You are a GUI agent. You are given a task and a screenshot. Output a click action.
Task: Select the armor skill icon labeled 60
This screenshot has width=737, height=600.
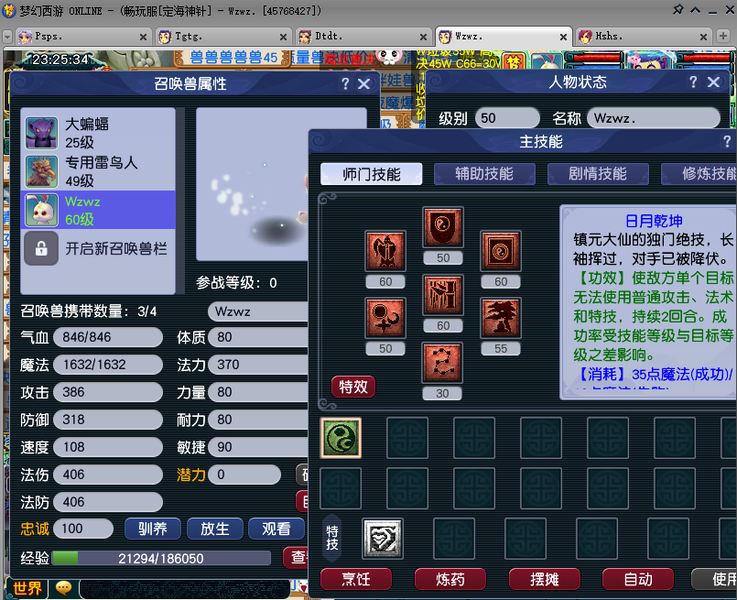click(385, 251)
